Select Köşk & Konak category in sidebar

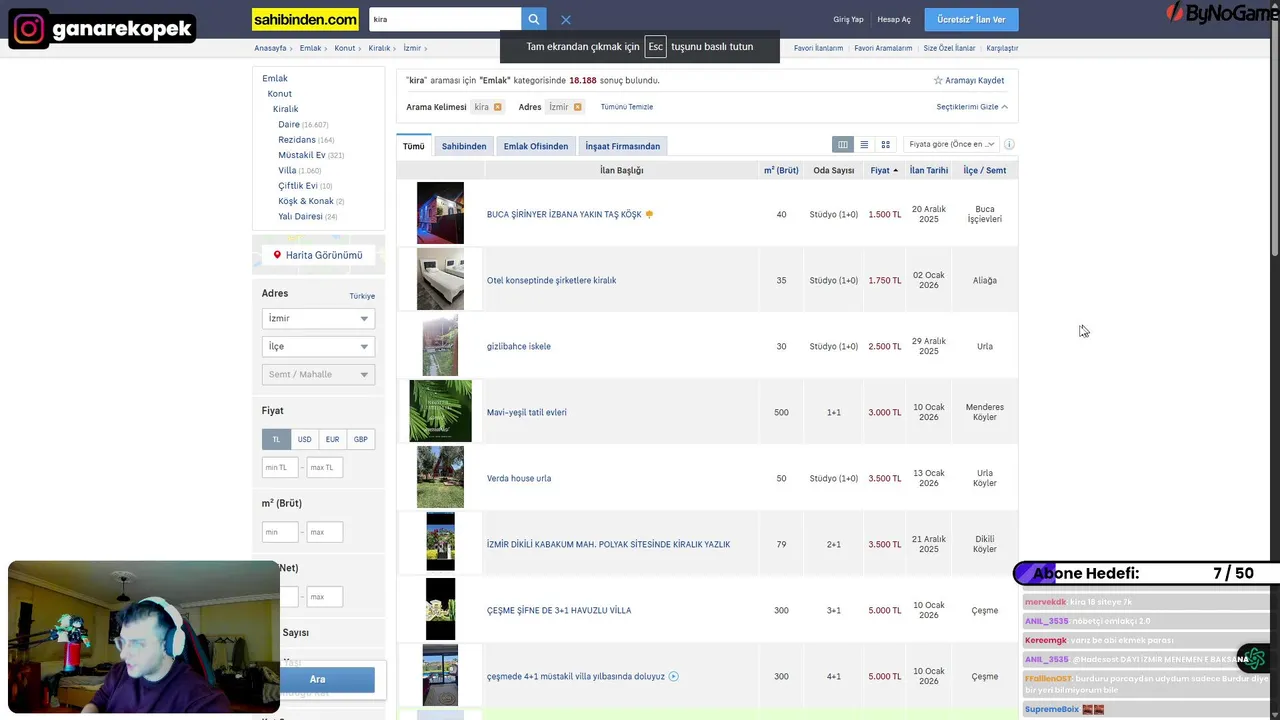click(306, 201)
